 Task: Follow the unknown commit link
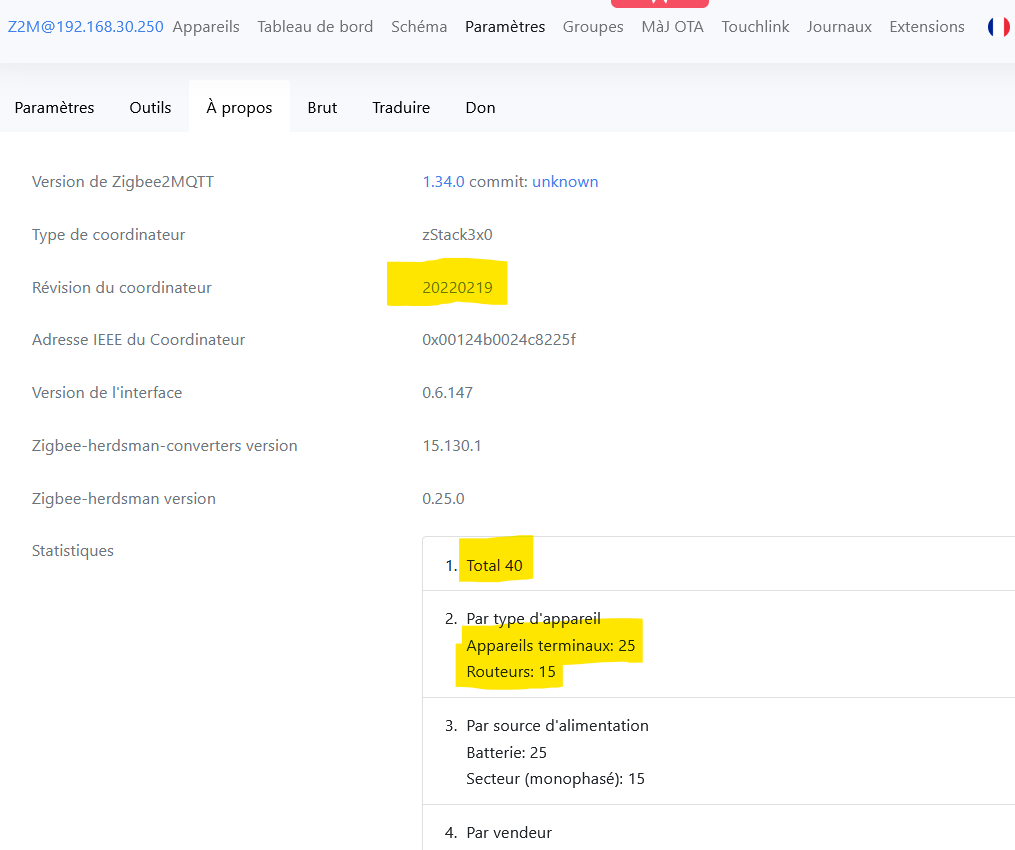point(565,182)
